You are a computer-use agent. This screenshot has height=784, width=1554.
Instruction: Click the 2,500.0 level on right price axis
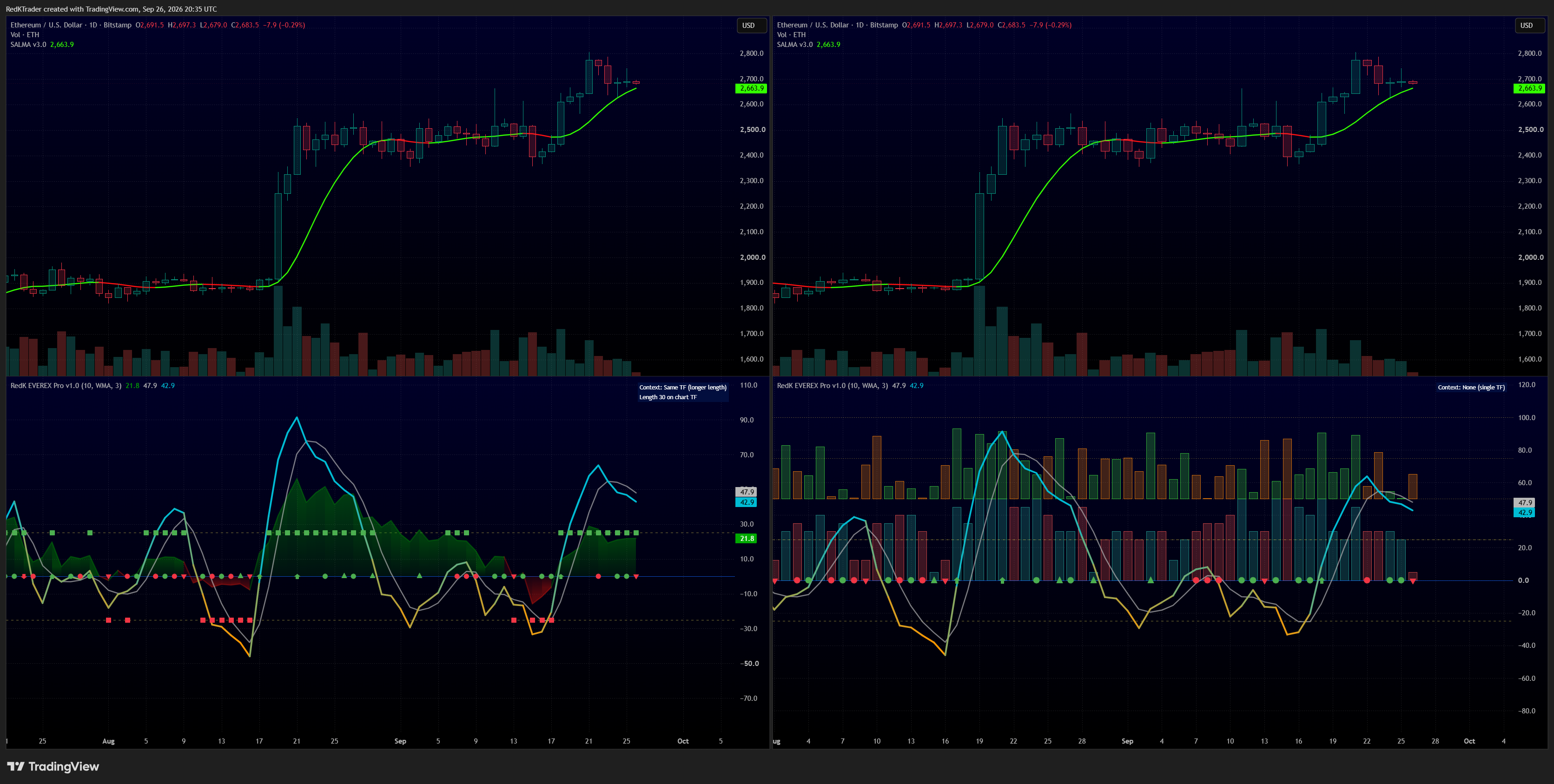tap(1530, 130)
